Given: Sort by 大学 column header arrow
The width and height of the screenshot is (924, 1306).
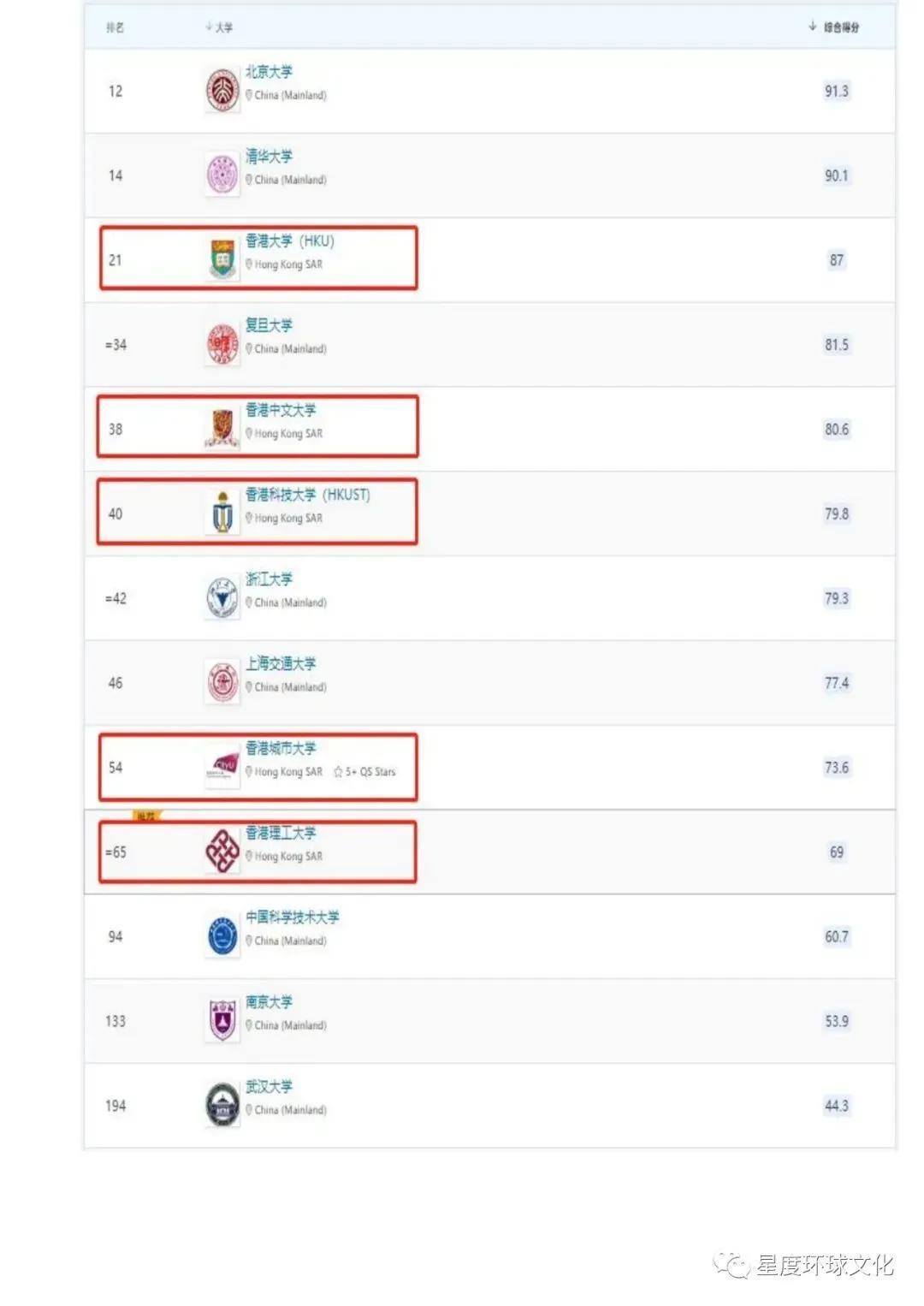Looking at the screenshot, I should pos(209,27).
